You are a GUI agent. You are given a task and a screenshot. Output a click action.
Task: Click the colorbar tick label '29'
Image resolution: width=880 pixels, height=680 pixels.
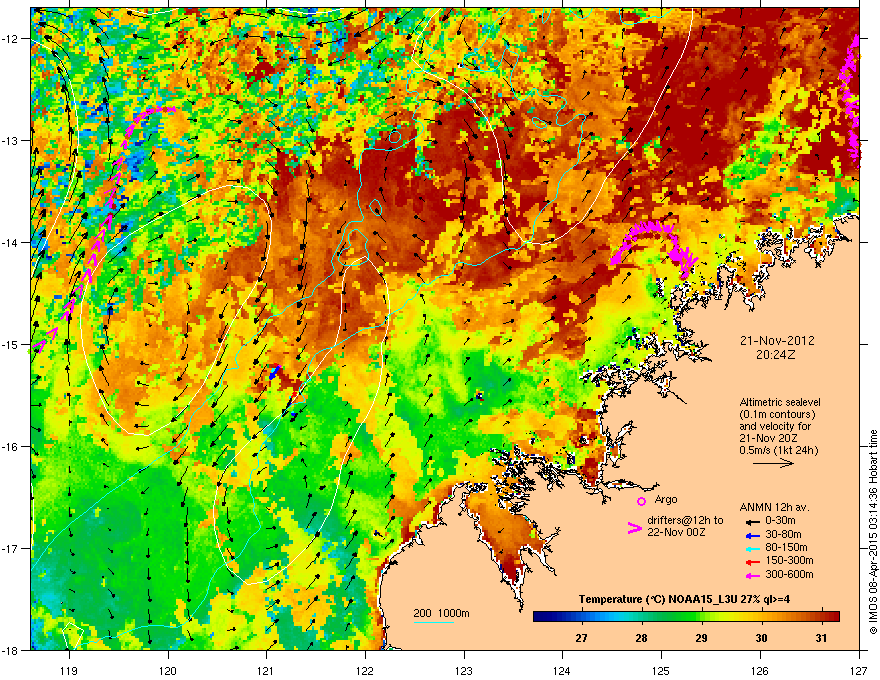702,638
